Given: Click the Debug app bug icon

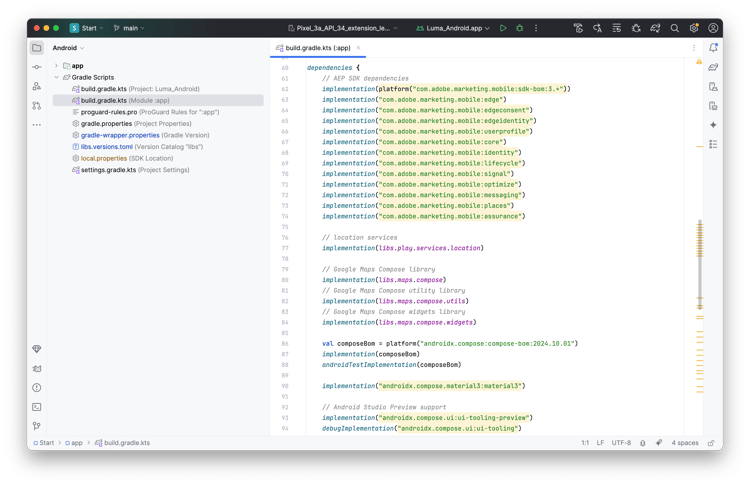Looking at the screenshot, I should tap(520, 28).
